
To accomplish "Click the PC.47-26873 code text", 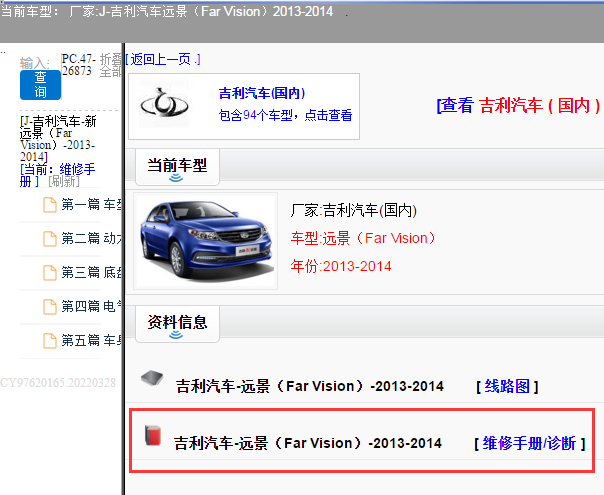I will tap(78, 65).
